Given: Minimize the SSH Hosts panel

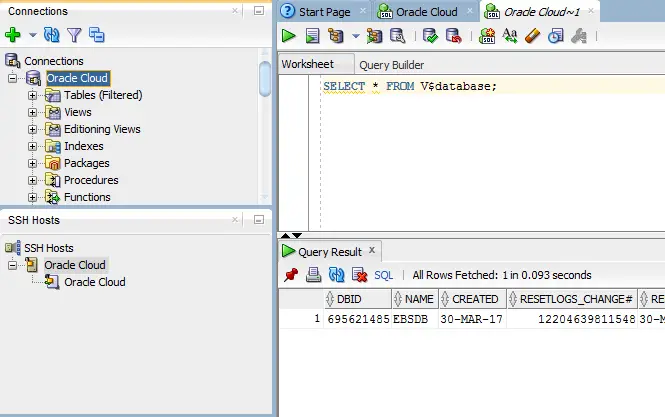Looking at the screenshot, I should (x=259, y=219).
